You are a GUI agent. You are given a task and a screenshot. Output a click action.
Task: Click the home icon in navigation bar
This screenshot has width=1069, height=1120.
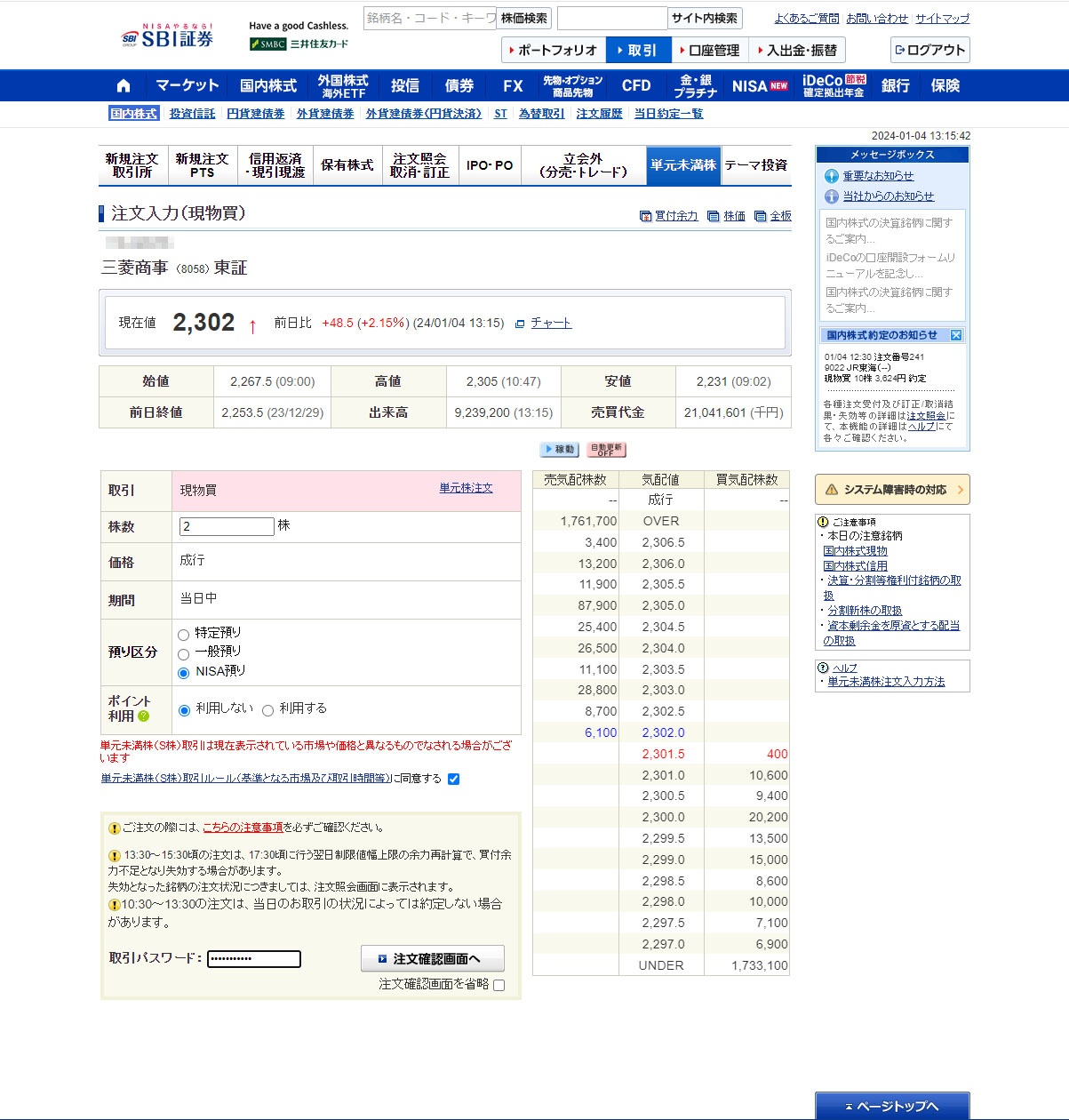tap(124, 86)
